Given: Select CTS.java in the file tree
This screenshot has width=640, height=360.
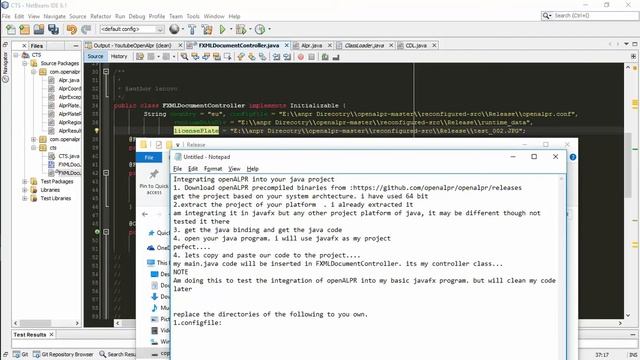Looking at the screenshot, I should 69,156.
